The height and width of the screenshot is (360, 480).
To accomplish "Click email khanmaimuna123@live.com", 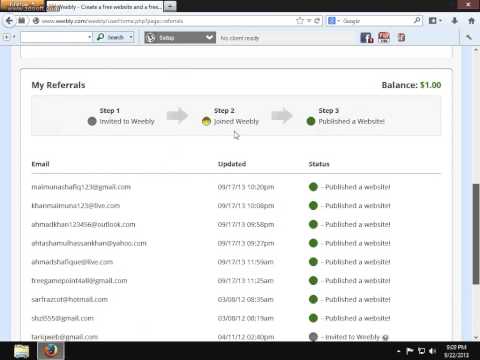I will 76,206.
